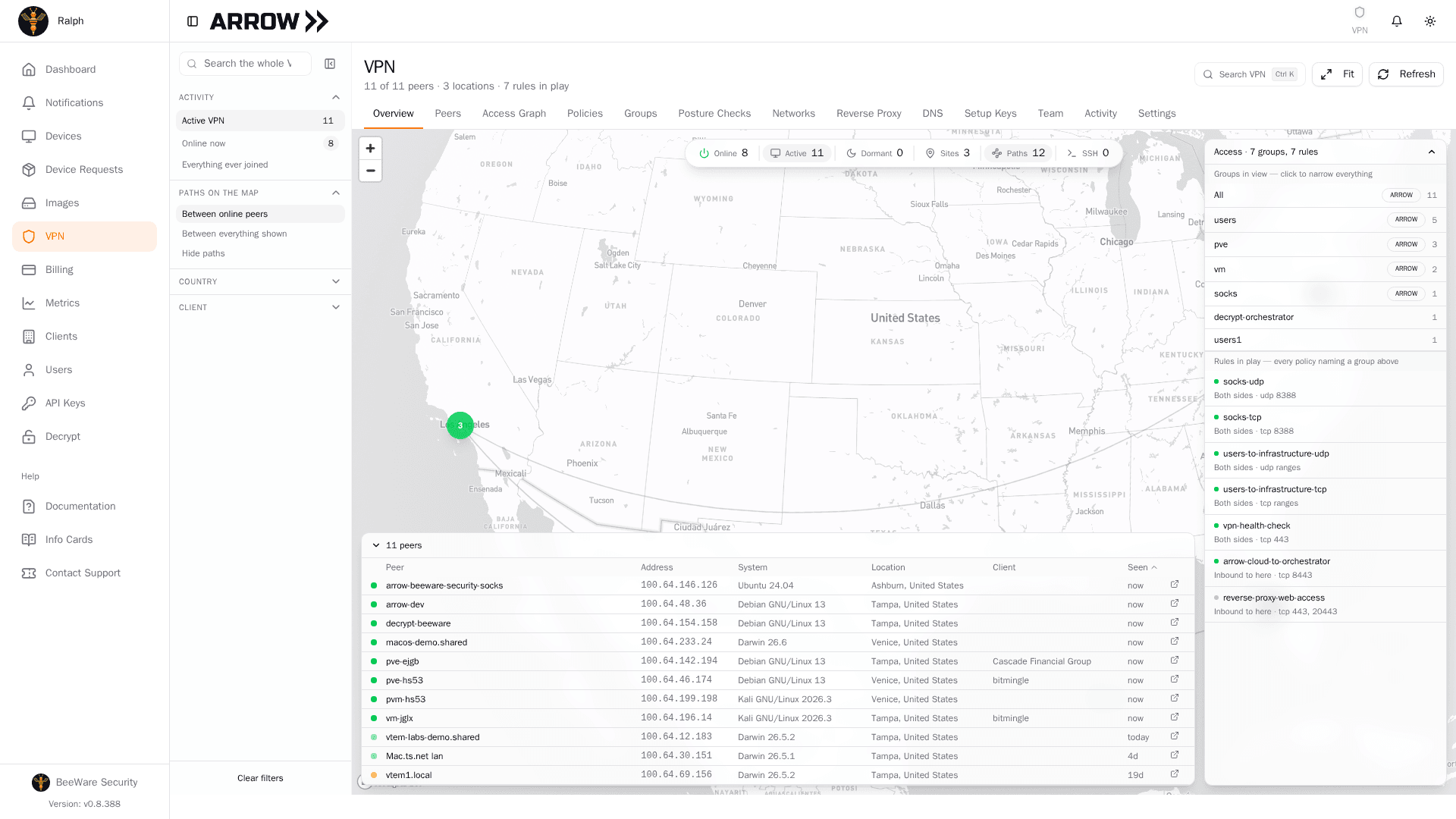Sort peers by Seen column

(x=1142, y=567)
